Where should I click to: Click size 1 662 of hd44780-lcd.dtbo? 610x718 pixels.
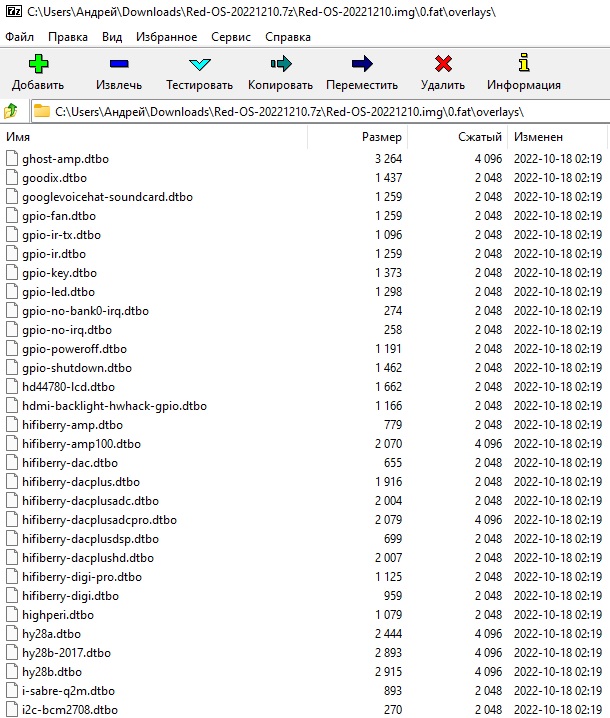(x=388, y=386)
